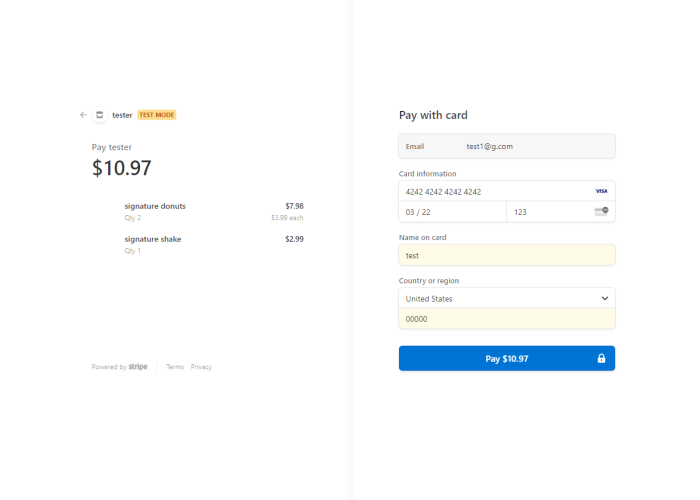Click the Pay $10.97 button
Viewport: 700px width, 500px height.
(x=507, y=358)
